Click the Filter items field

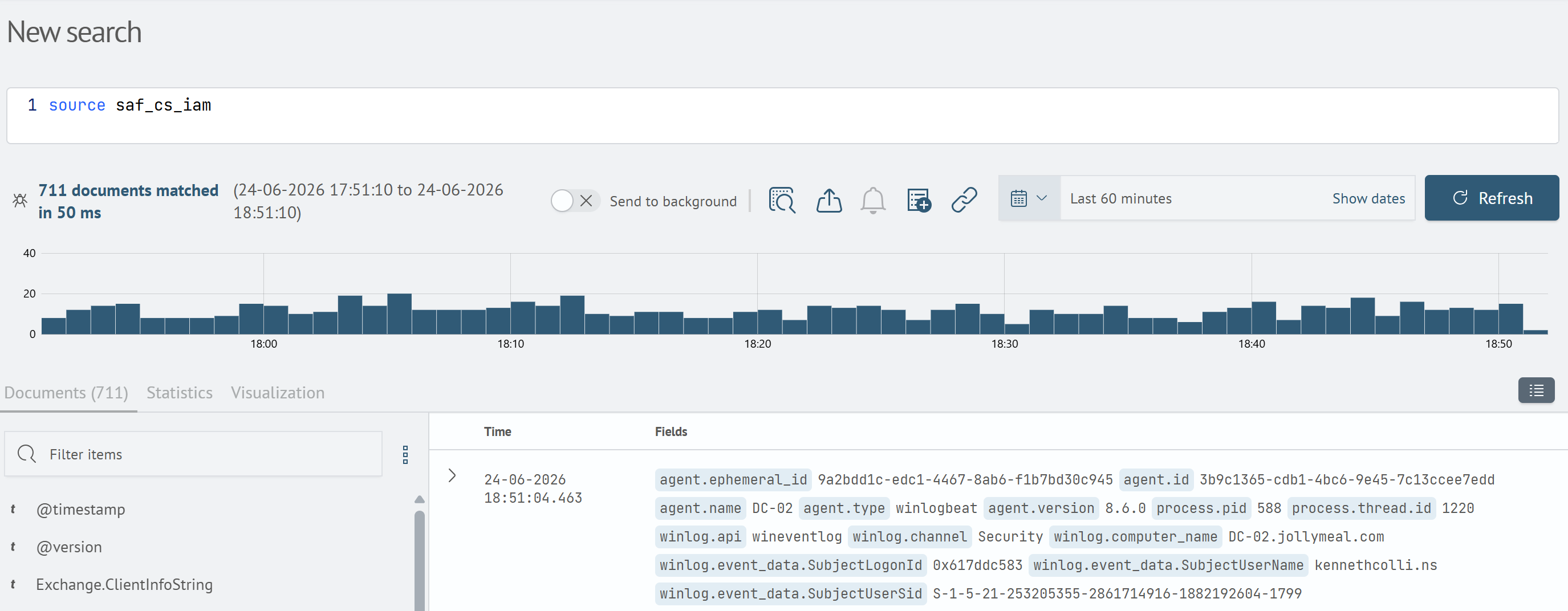(x=193, y=454)
